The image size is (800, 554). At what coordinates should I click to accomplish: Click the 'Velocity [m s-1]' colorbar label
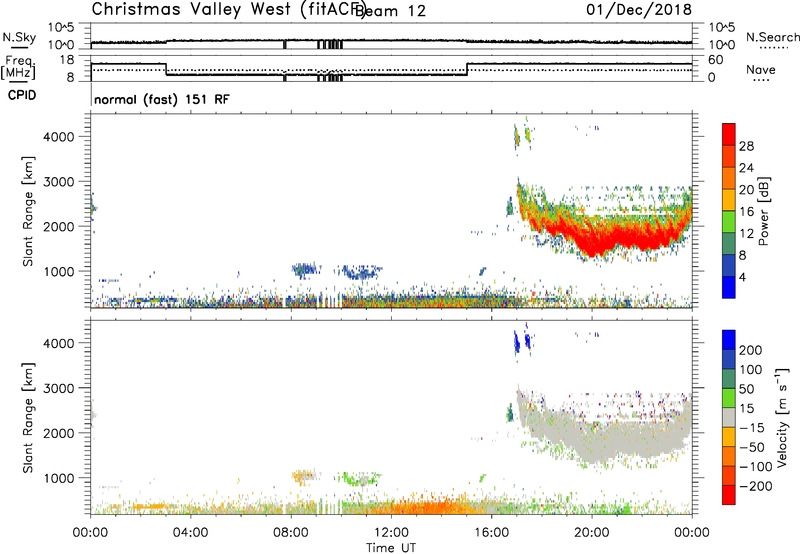[x=782, y=417]
